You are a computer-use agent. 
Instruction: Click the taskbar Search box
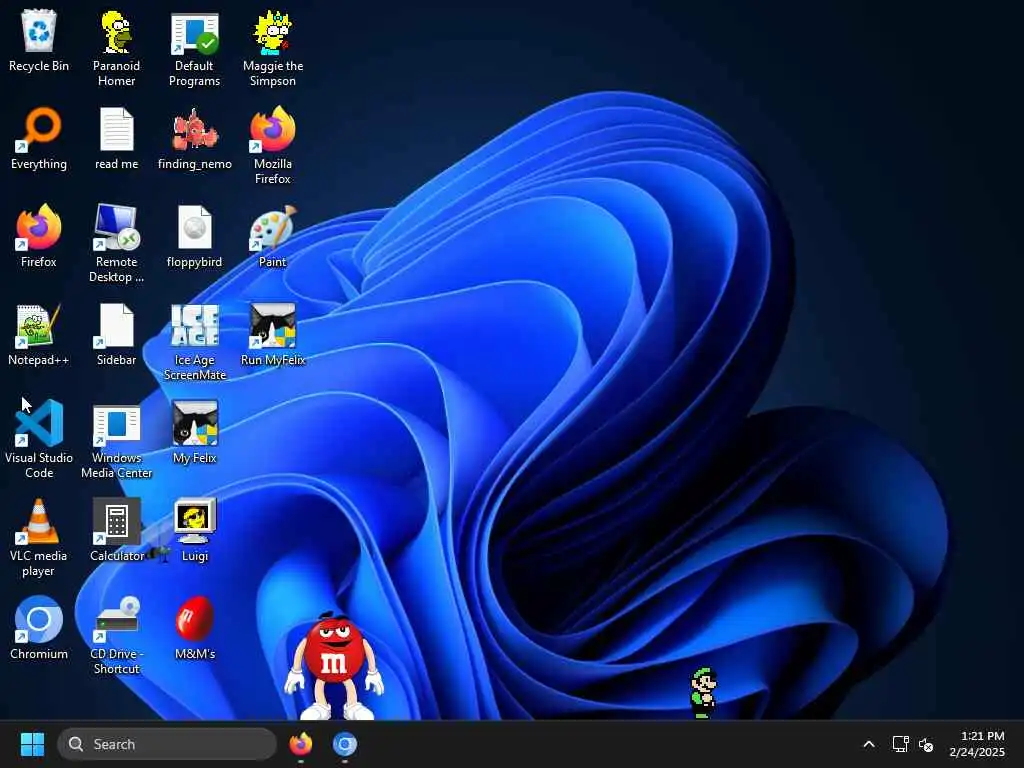click(167, 744)
